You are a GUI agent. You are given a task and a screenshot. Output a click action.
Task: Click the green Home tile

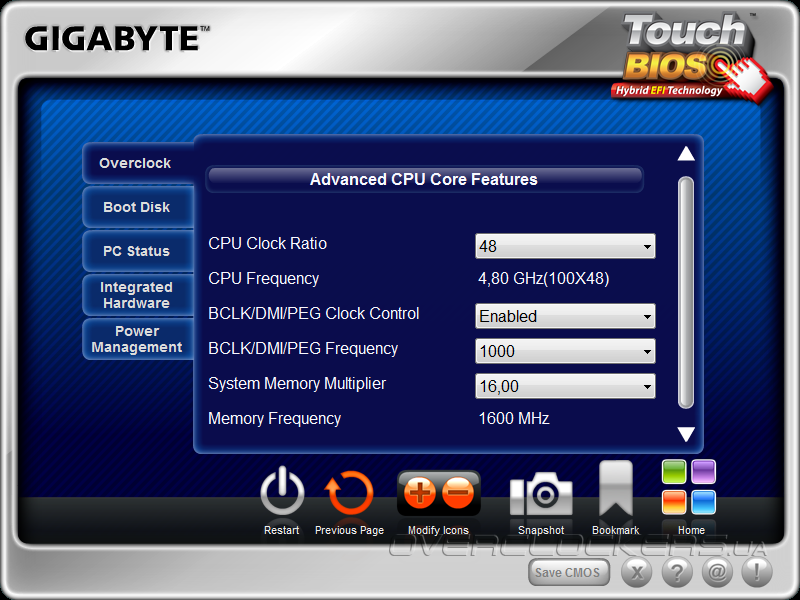(674, 471)
